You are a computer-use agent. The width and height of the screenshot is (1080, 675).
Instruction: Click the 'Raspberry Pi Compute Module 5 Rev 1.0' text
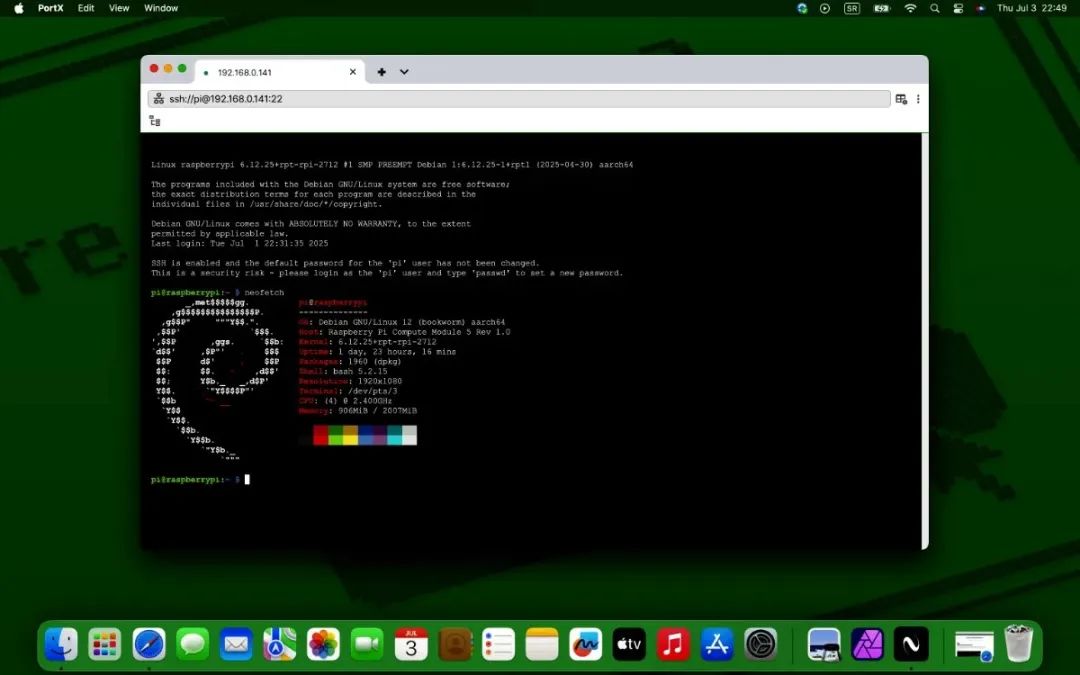pyautogui.click(x=419, y=332)
